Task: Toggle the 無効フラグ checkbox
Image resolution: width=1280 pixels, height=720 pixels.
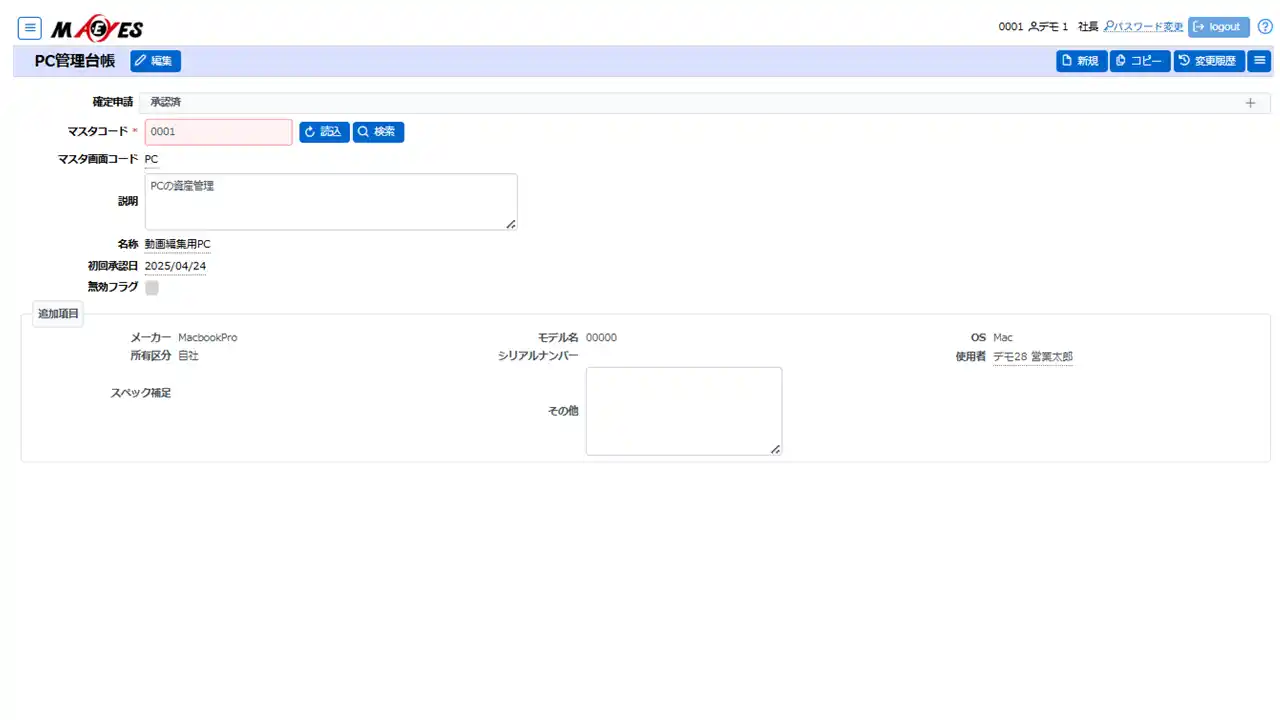Action: (x=152, y=288)
